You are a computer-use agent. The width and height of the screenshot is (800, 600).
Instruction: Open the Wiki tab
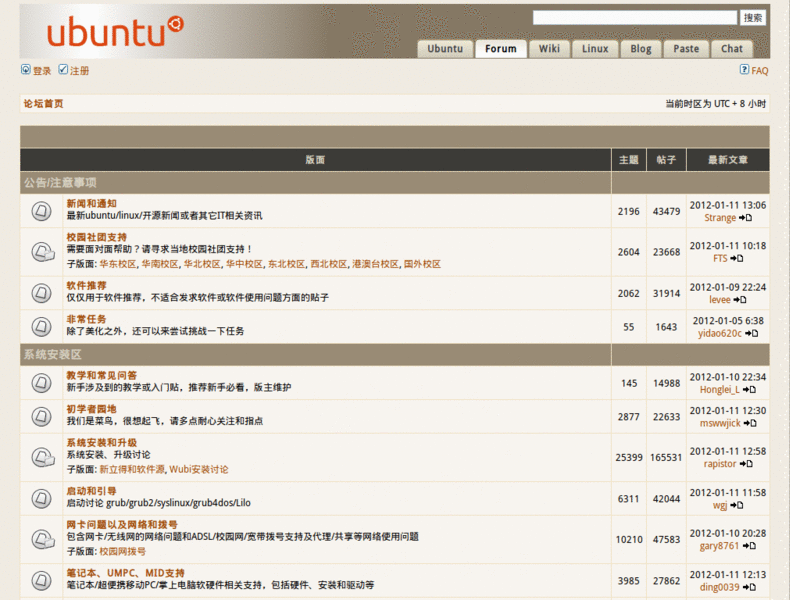pyautogui.click(x=549, y=49)
